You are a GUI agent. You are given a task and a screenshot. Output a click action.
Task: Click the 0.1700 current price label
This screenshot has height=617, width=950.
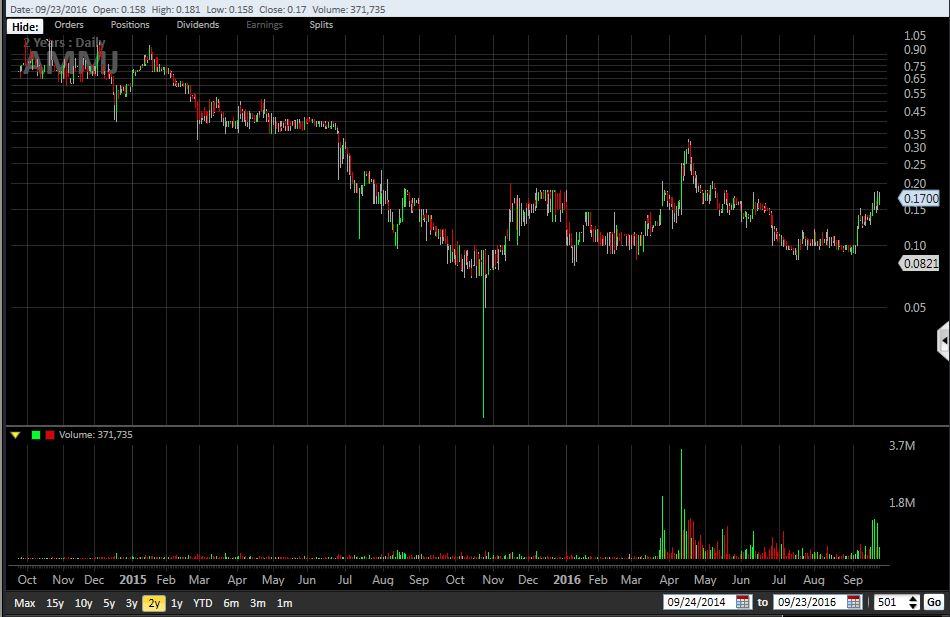921,199
